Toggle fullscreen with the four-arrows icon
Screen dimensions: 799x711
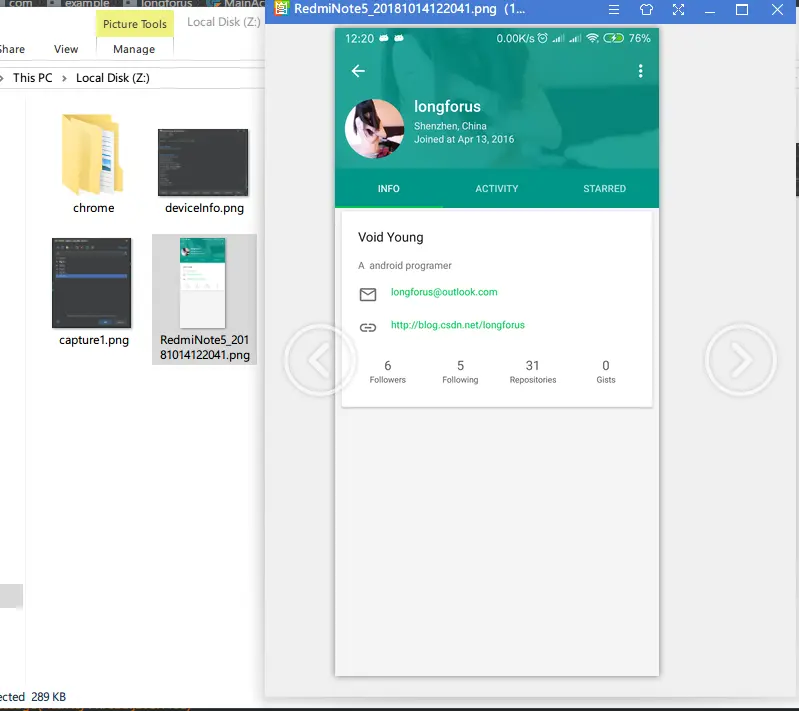(678, 10)
